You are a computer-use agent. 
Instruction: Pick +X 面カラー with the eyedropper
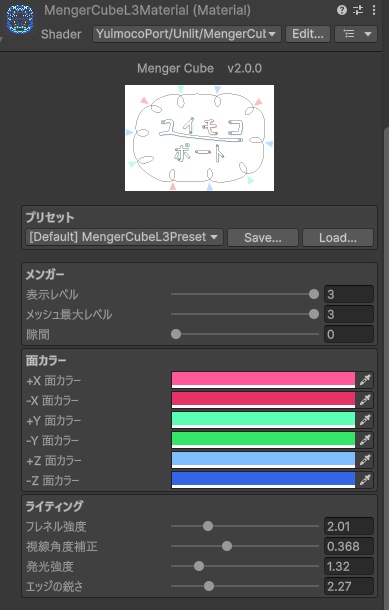tap(365, 380)
